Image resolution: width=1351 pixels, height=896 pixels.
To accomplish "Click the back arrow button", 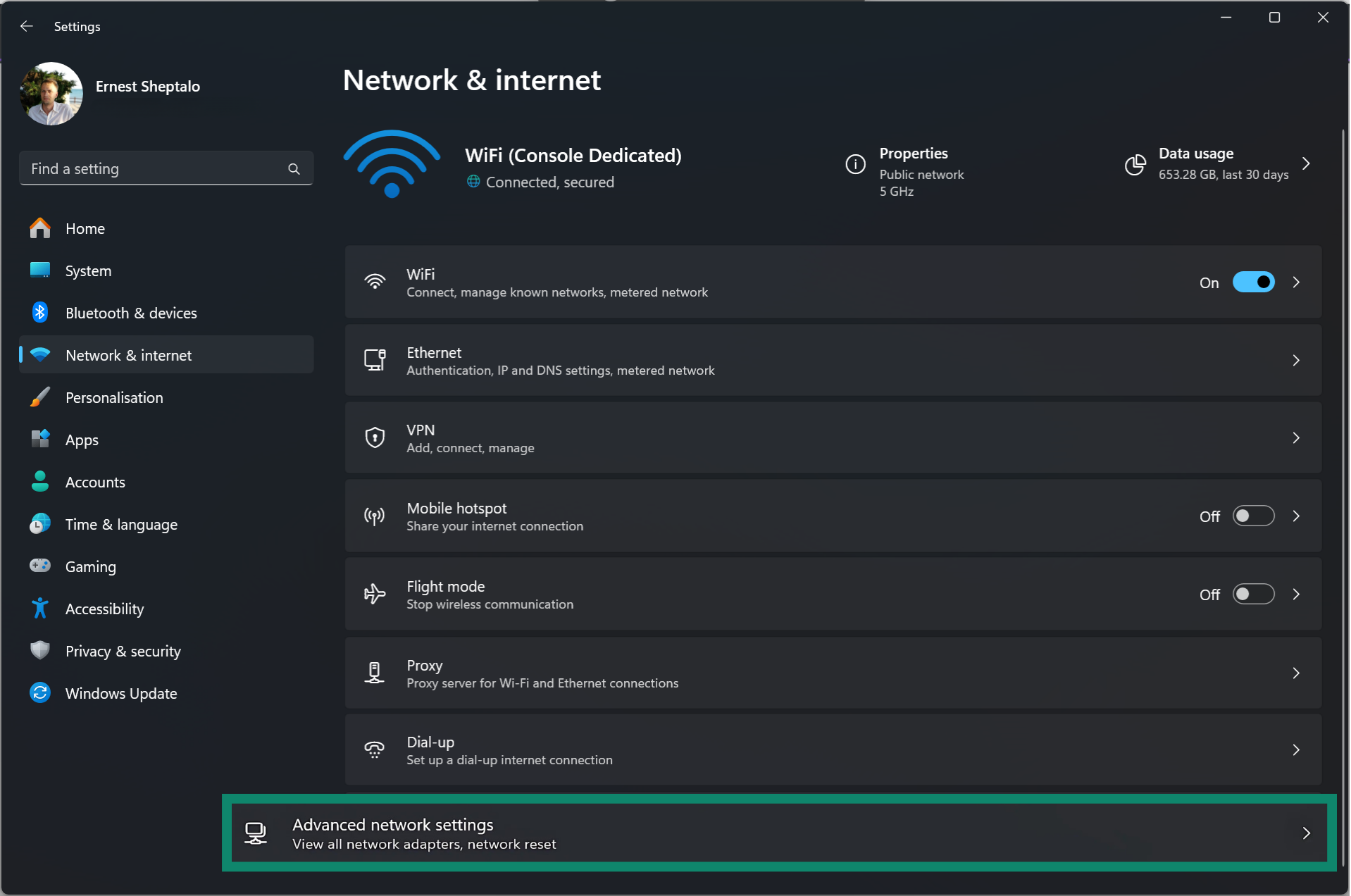I will (26, 26).
